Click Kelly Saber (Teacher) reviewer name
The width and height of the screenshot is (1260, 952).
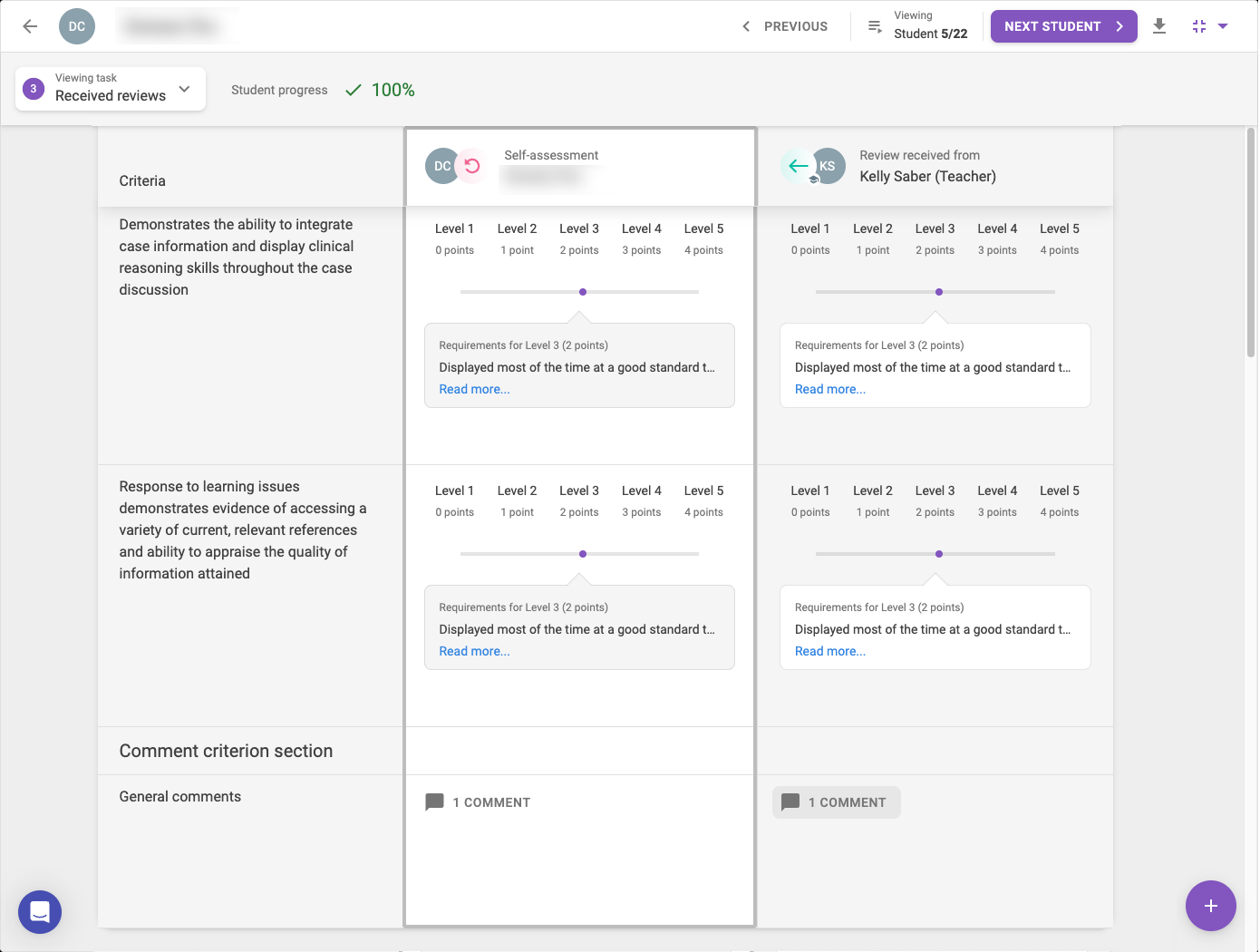point(927,176)
